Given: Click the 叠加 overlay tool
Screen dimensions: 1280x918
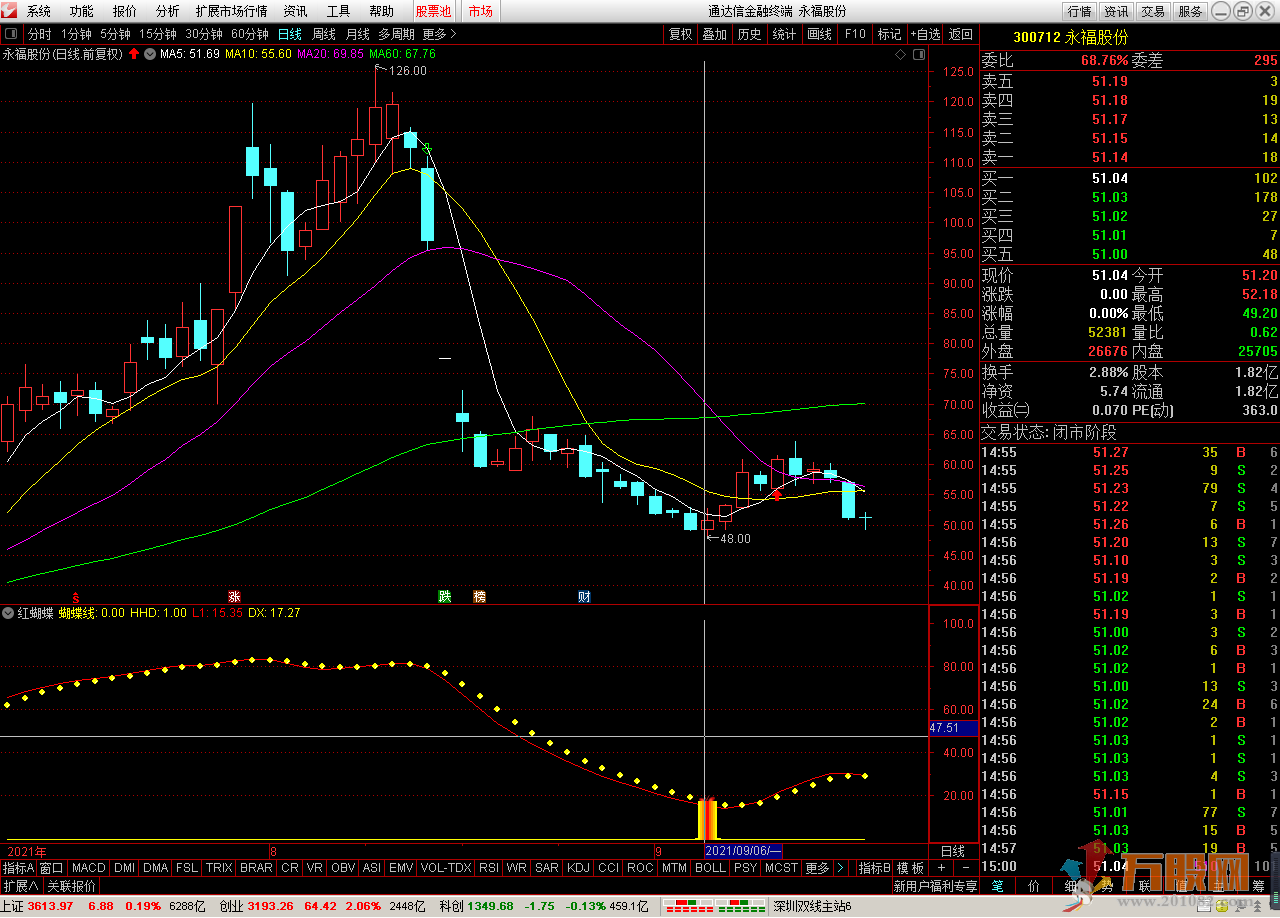Looking at the screenshot, I should point(714,34).
